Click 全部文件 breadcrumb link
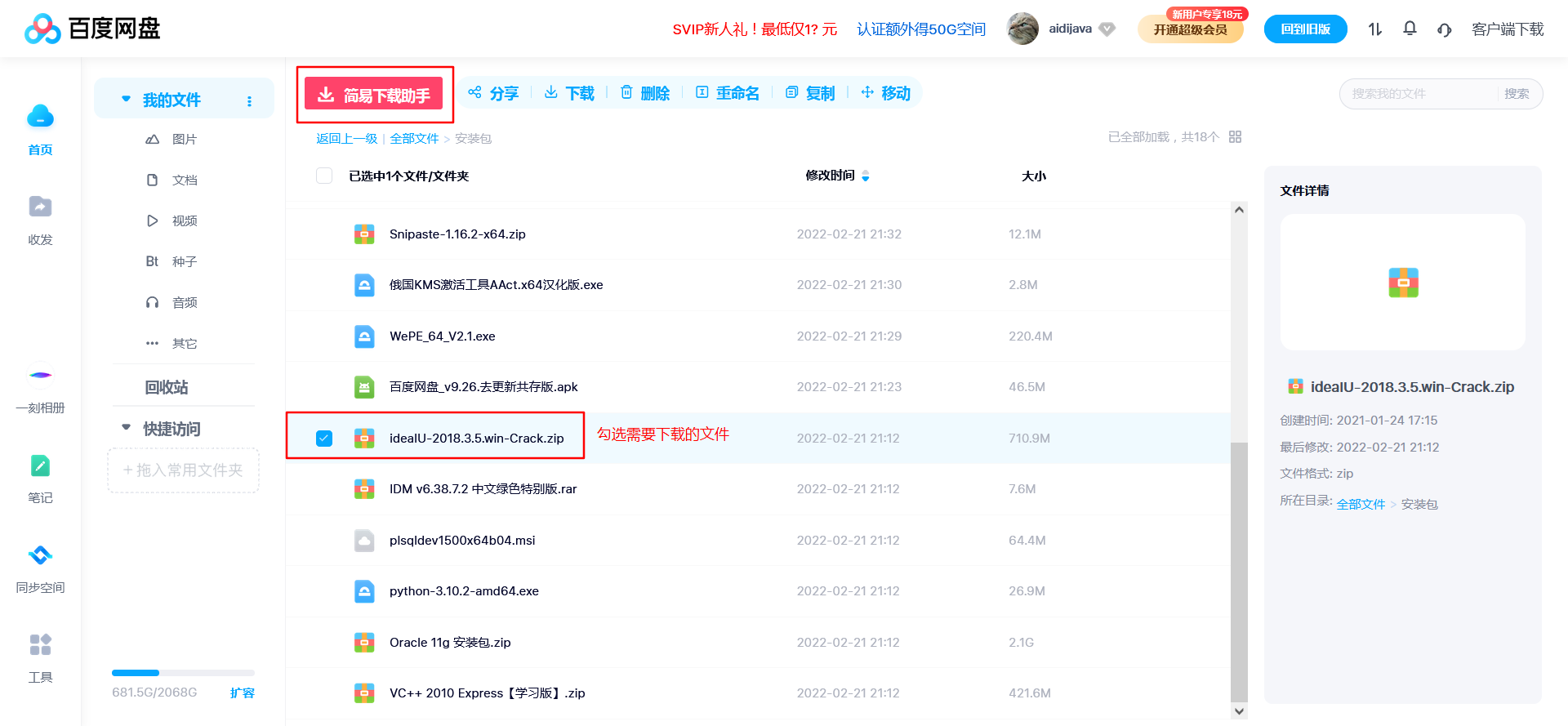This screenshot has width=1568, height=726. coord(414,139)
